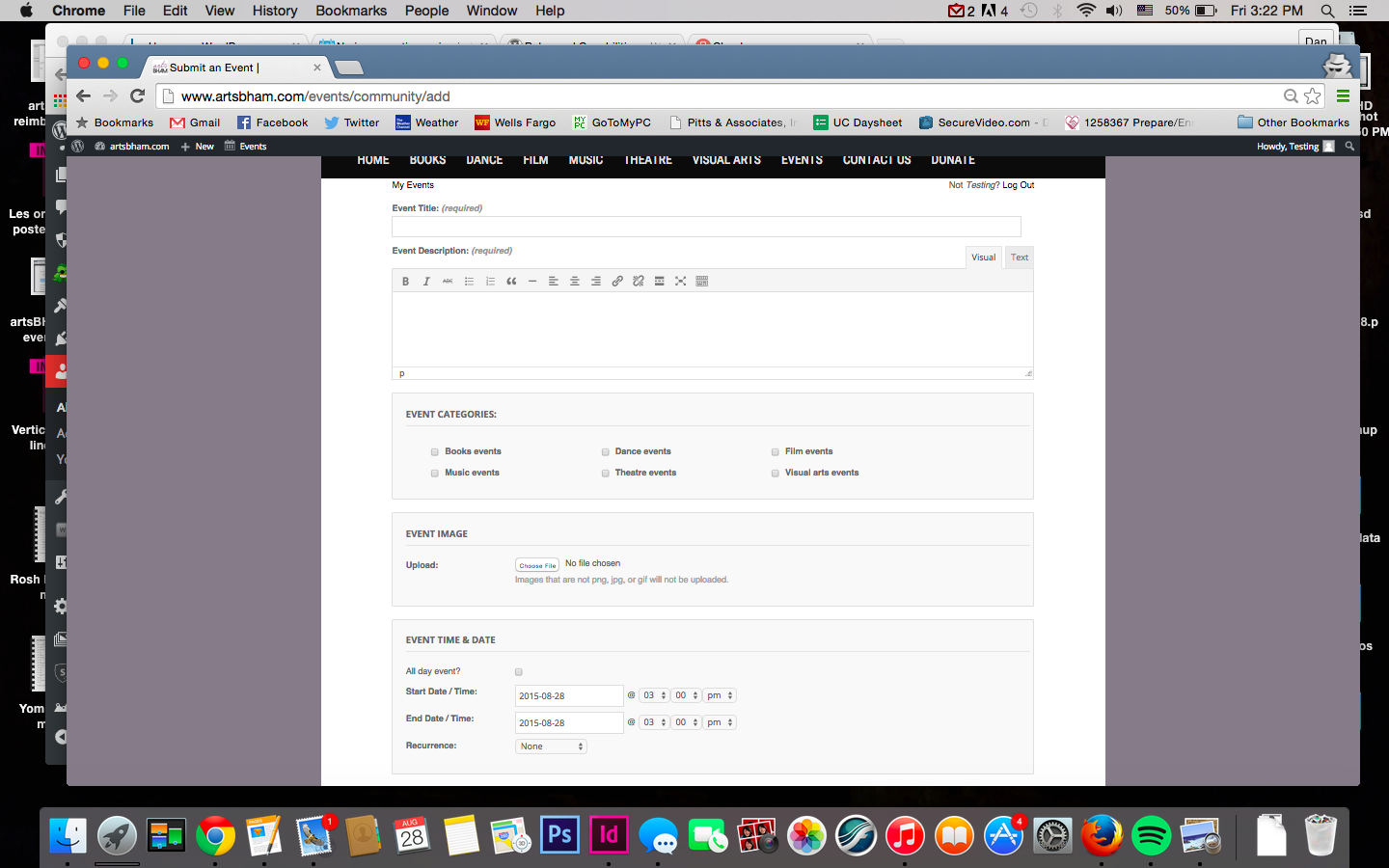Screen dimensions: 1389x868
Task: Open distraction-free fullscreen writing mode
Action: point(681,282)
